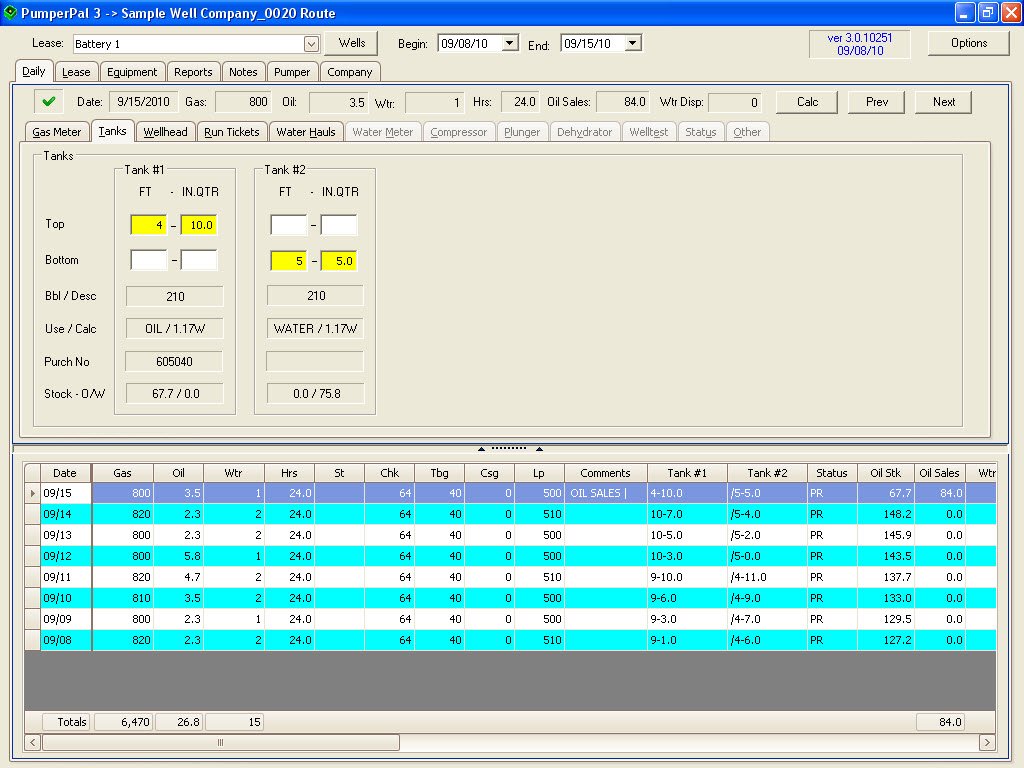1024x768 pixels.
Task: Click the Wtr Disp field
Action: 735,102
